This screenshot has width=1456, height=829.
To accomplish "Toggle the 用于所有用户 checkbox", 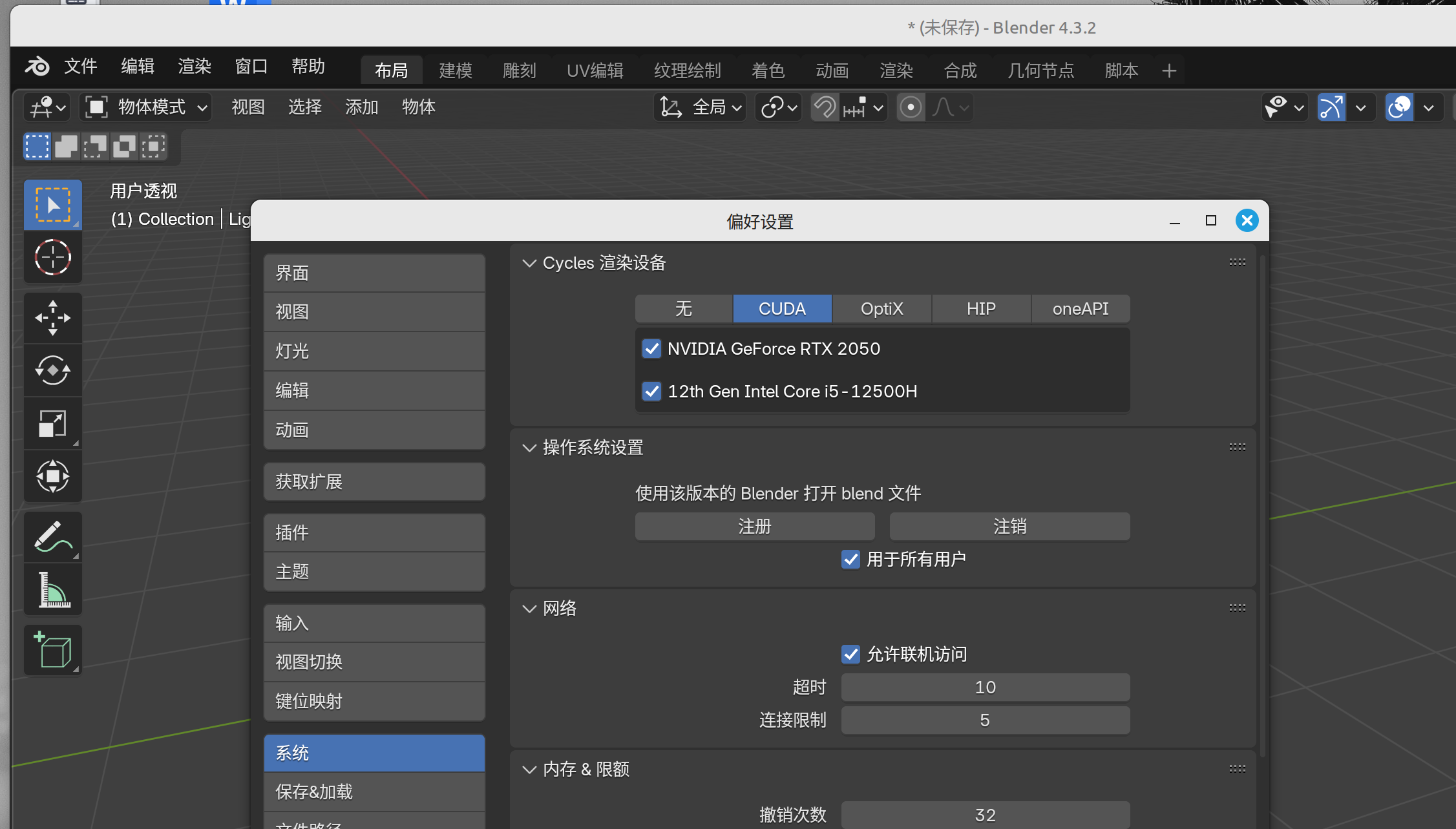I will click(850, 560).
